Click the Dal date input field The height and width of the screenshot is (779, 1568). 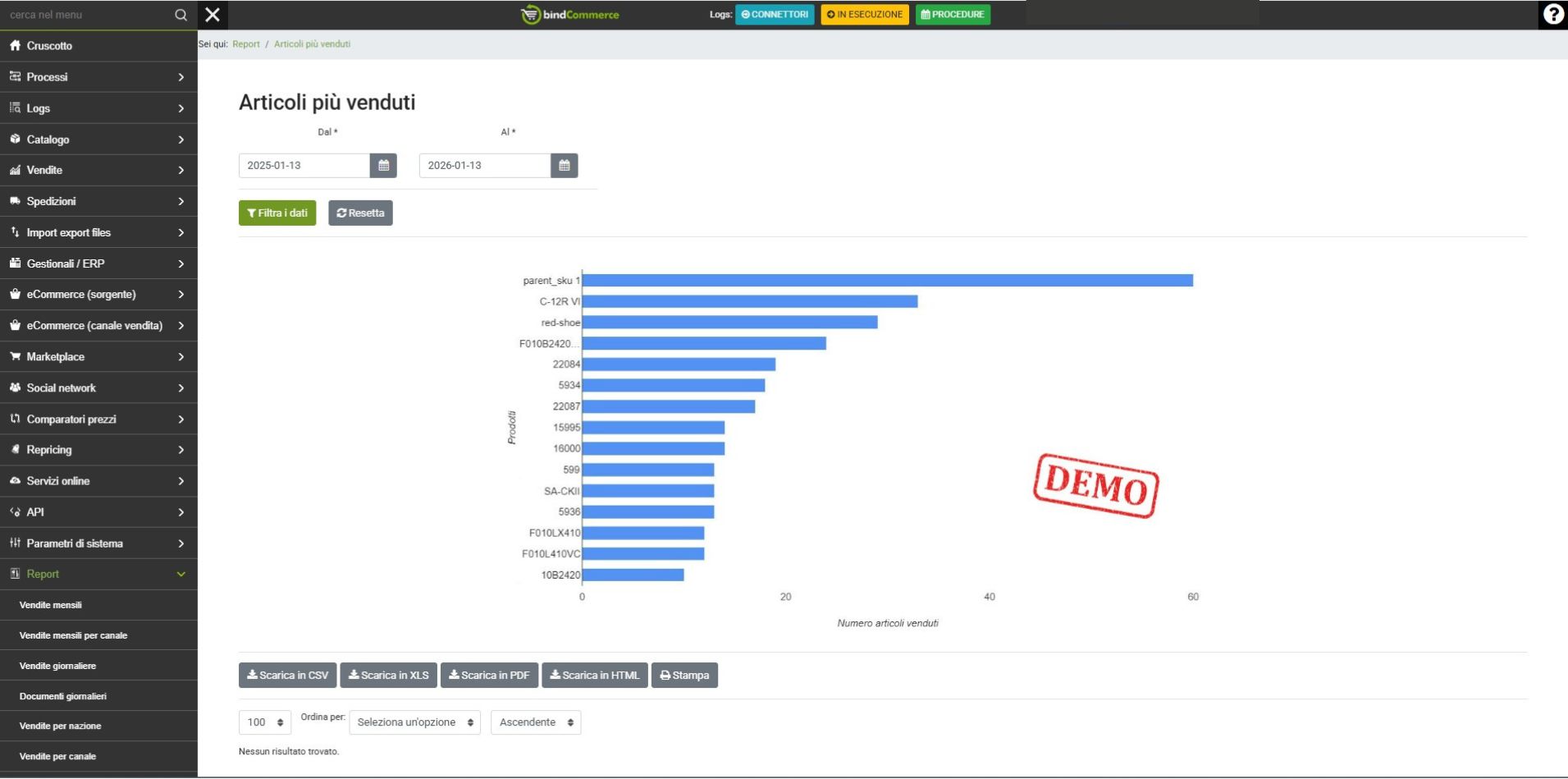click(304, 166)
